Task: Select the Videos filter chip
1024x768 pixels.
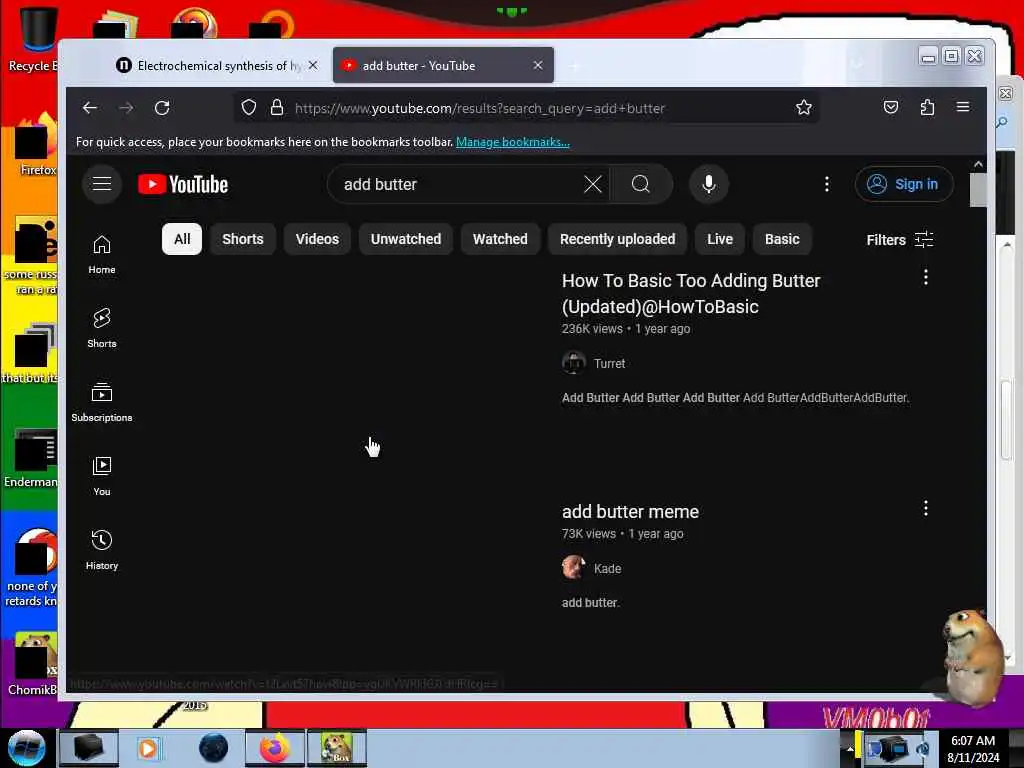Action: [x=317, y=239]
